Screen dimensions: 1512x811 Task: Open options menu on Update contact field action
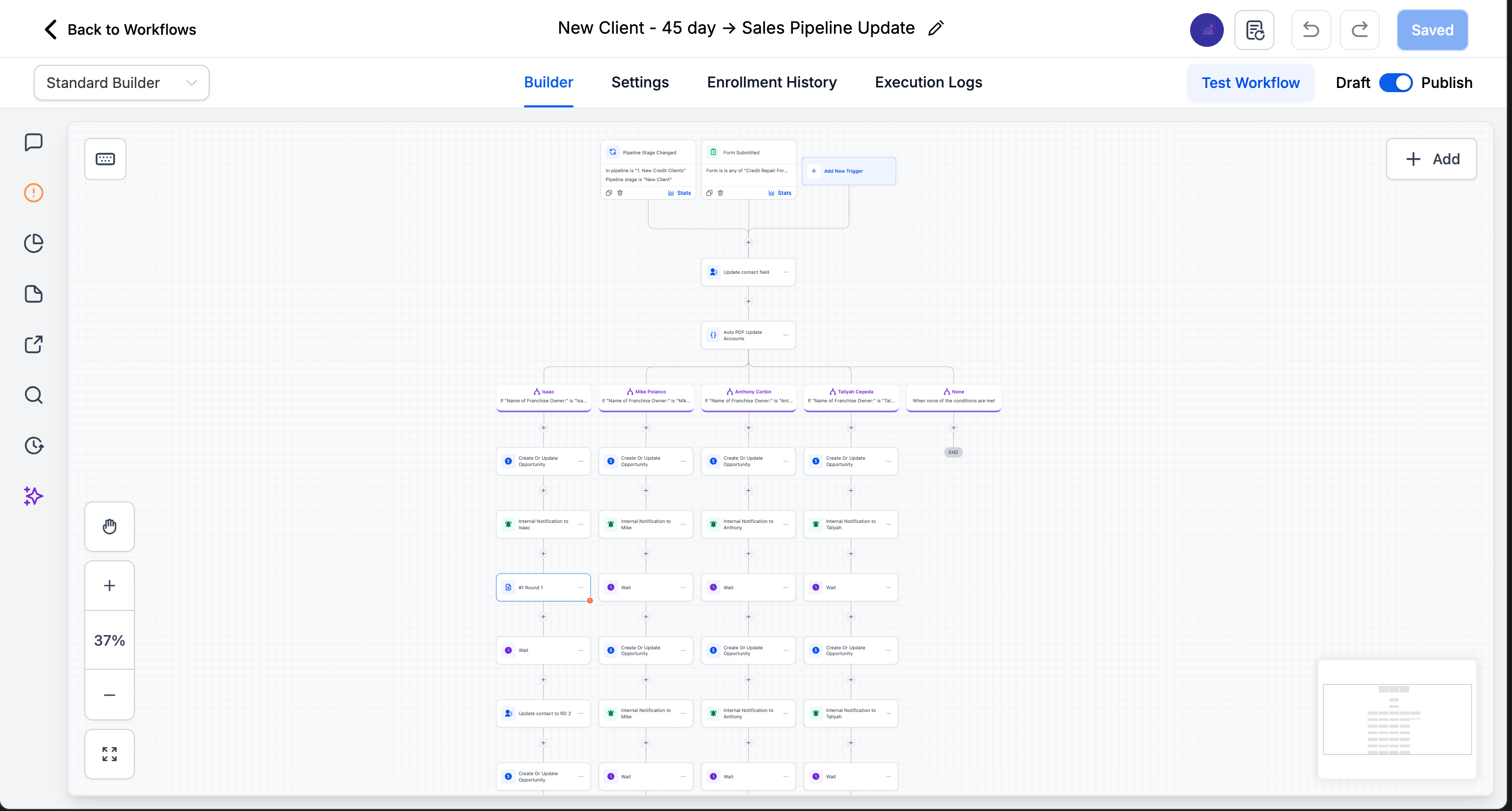786,272
